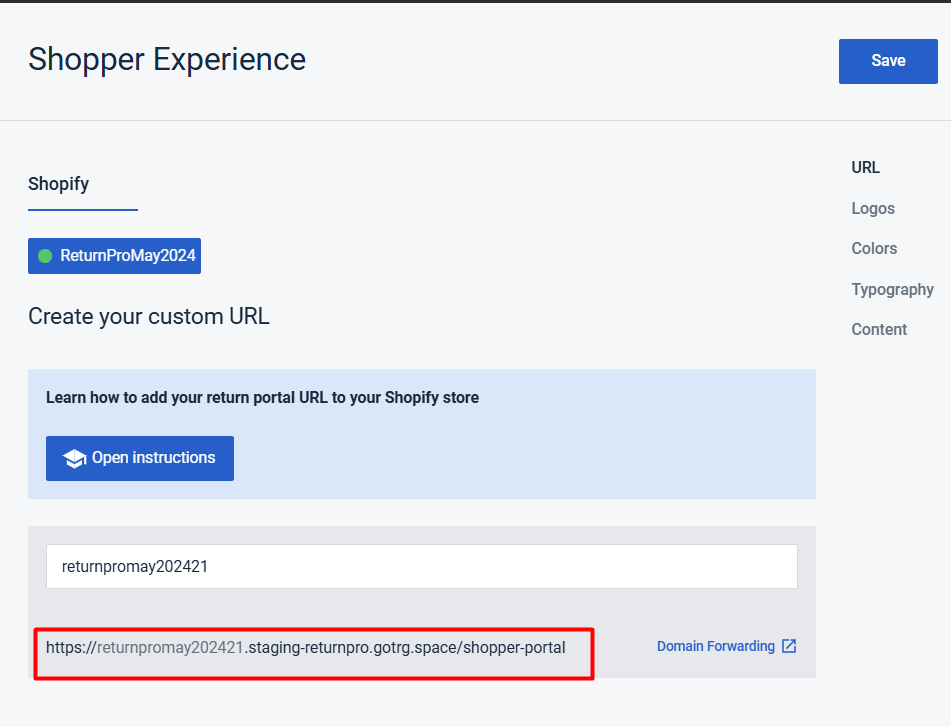
Task: Click the graduation cap icon
Action: tap(75, 458)
